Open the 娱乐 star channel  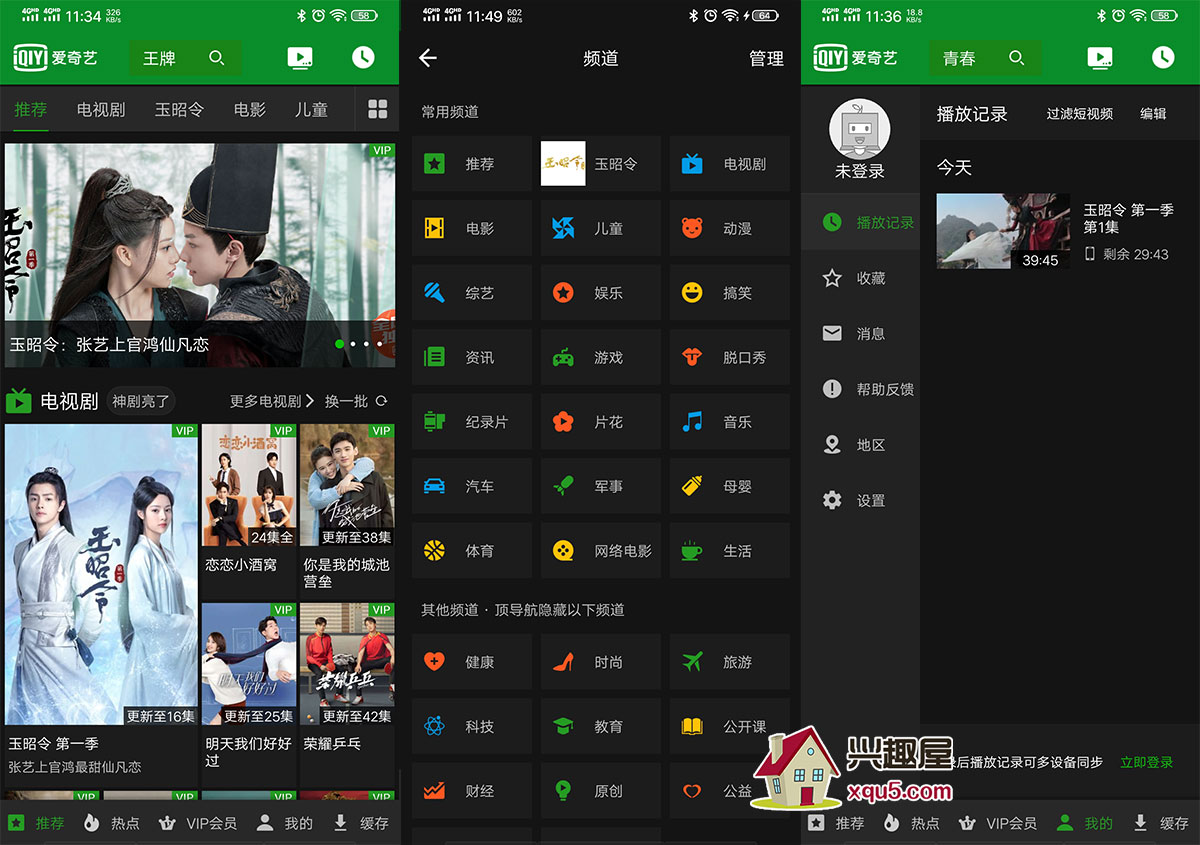[600, 293]
